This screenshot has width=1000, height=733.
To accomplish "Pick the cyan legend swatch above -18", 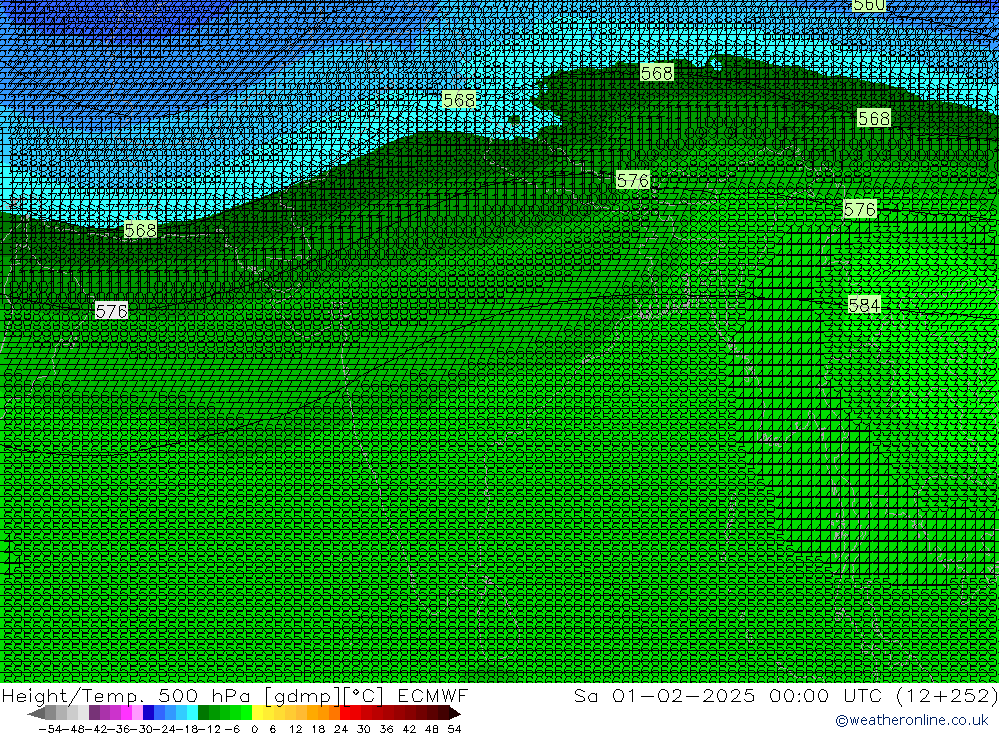I will coord(192,713).
